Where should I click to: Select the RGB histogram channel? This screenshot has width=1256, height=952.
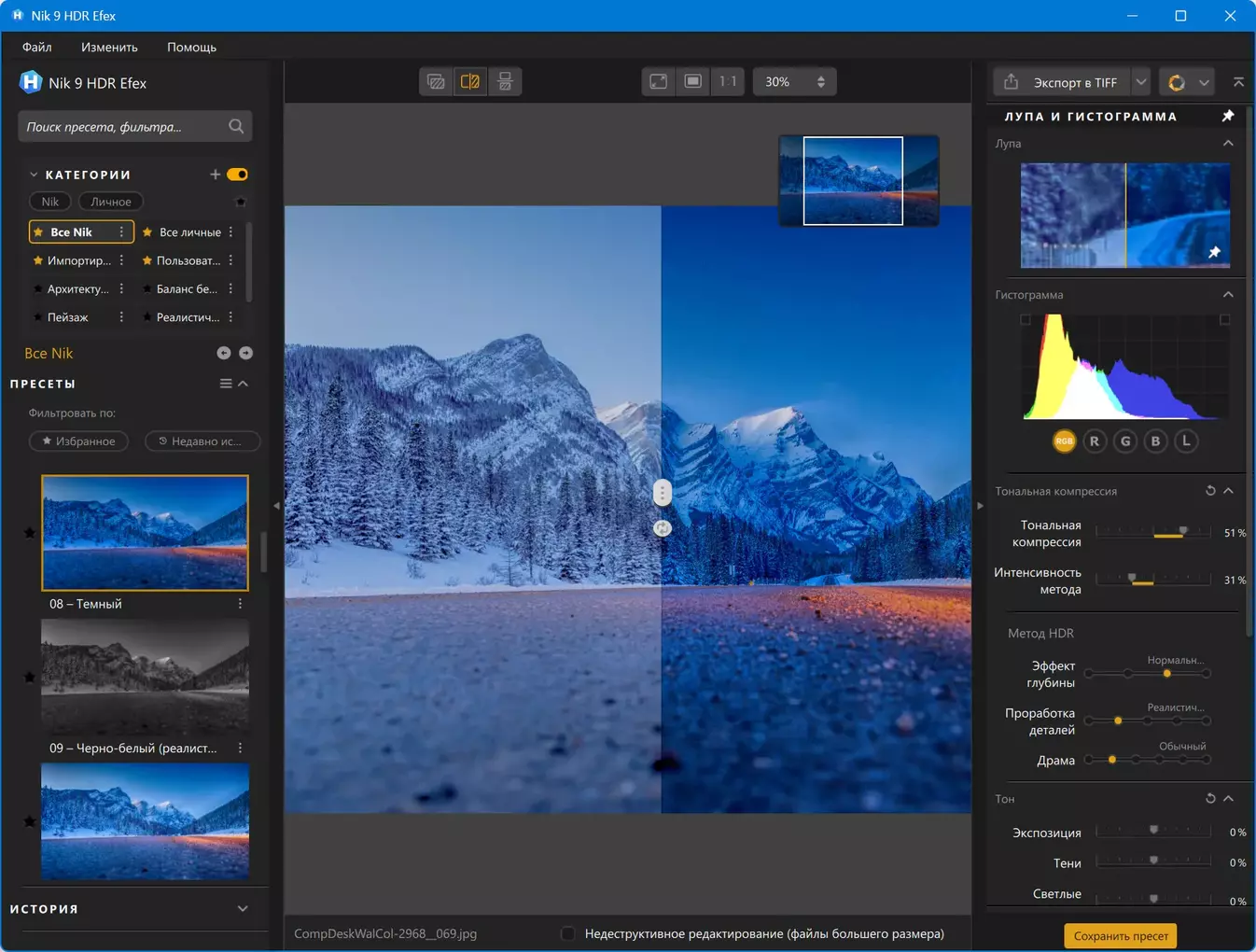tap(1064, 441)
